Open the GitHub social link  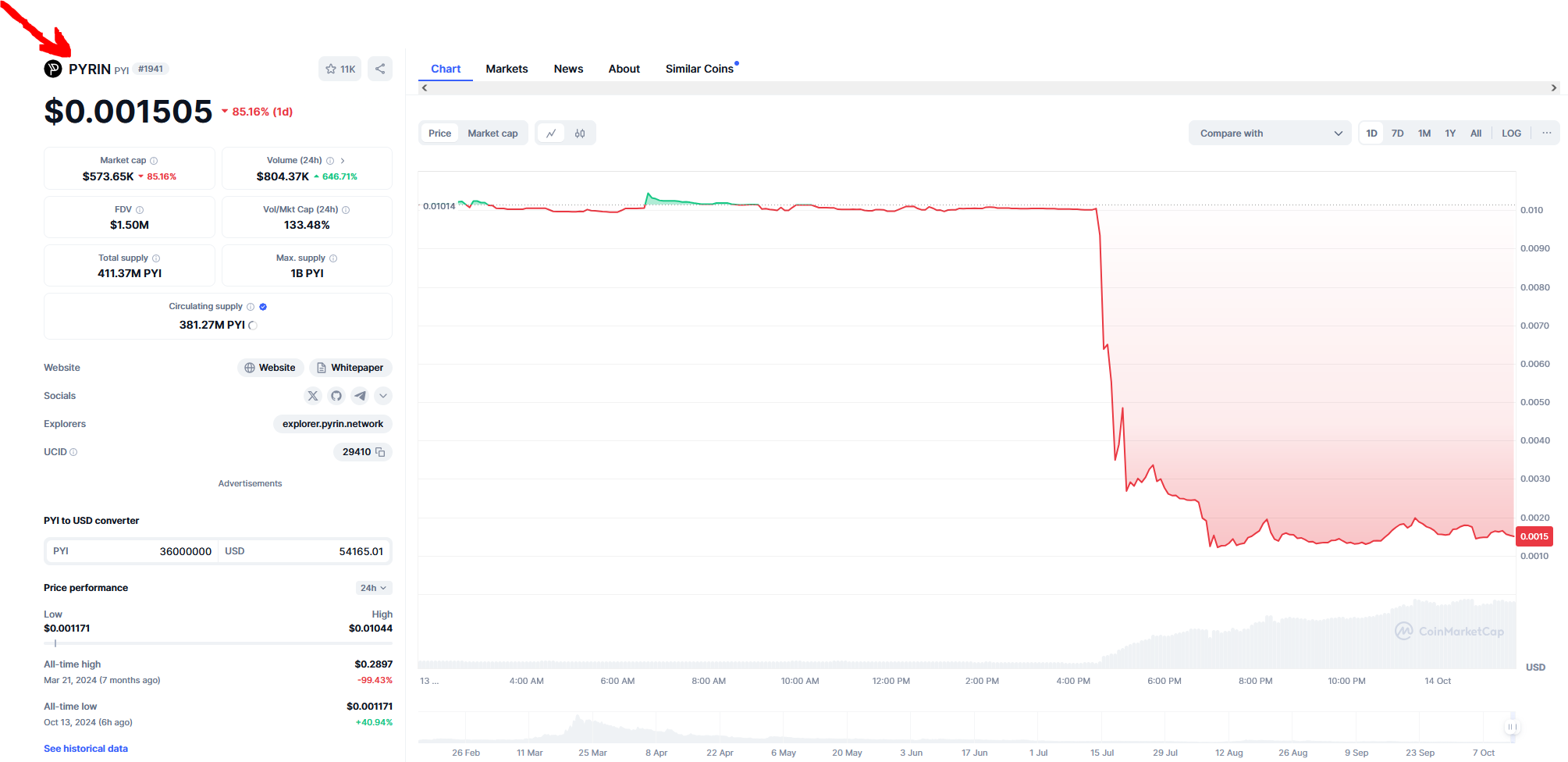pos(336,396)
